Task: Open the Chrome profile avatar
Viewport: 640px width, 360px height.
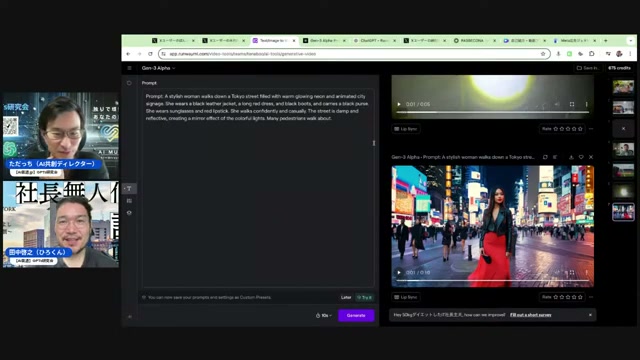Action: click(x=619, y=54)
